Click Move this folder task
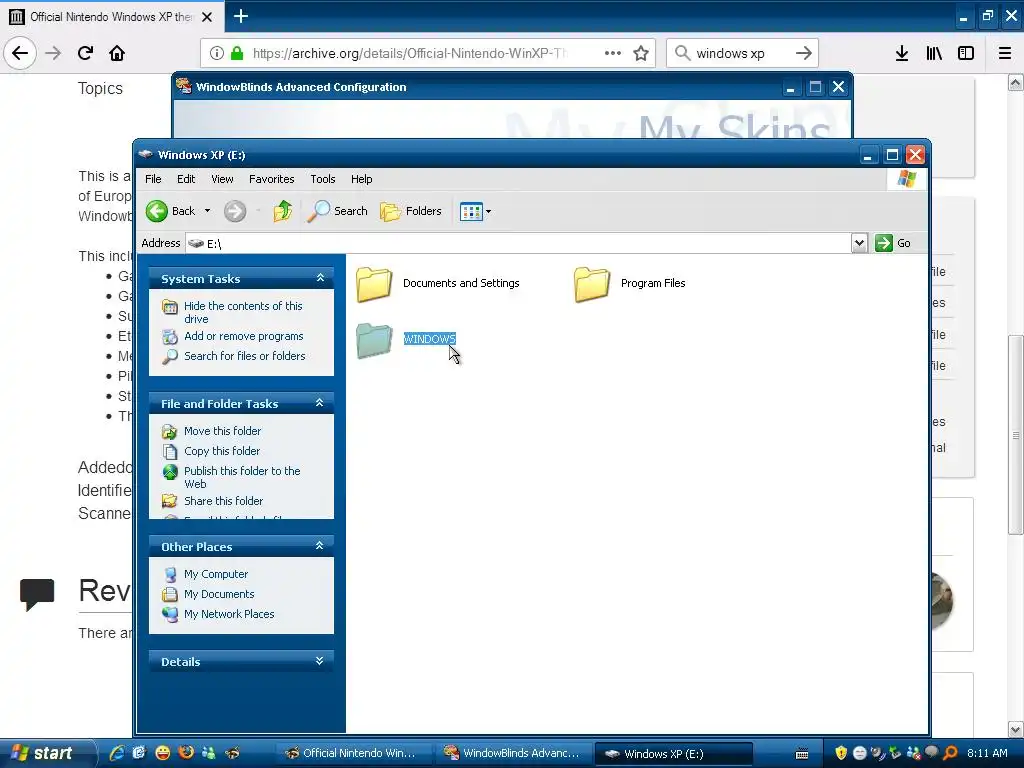The height and width of the screenshot is (768, 1024). click(222, 431)
